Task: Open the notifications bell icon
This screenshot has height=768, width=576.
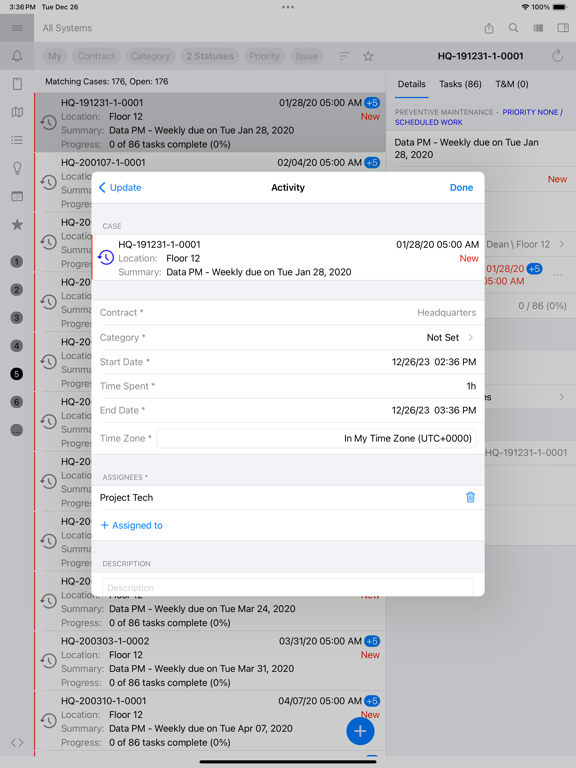Action: pos(17,56)
